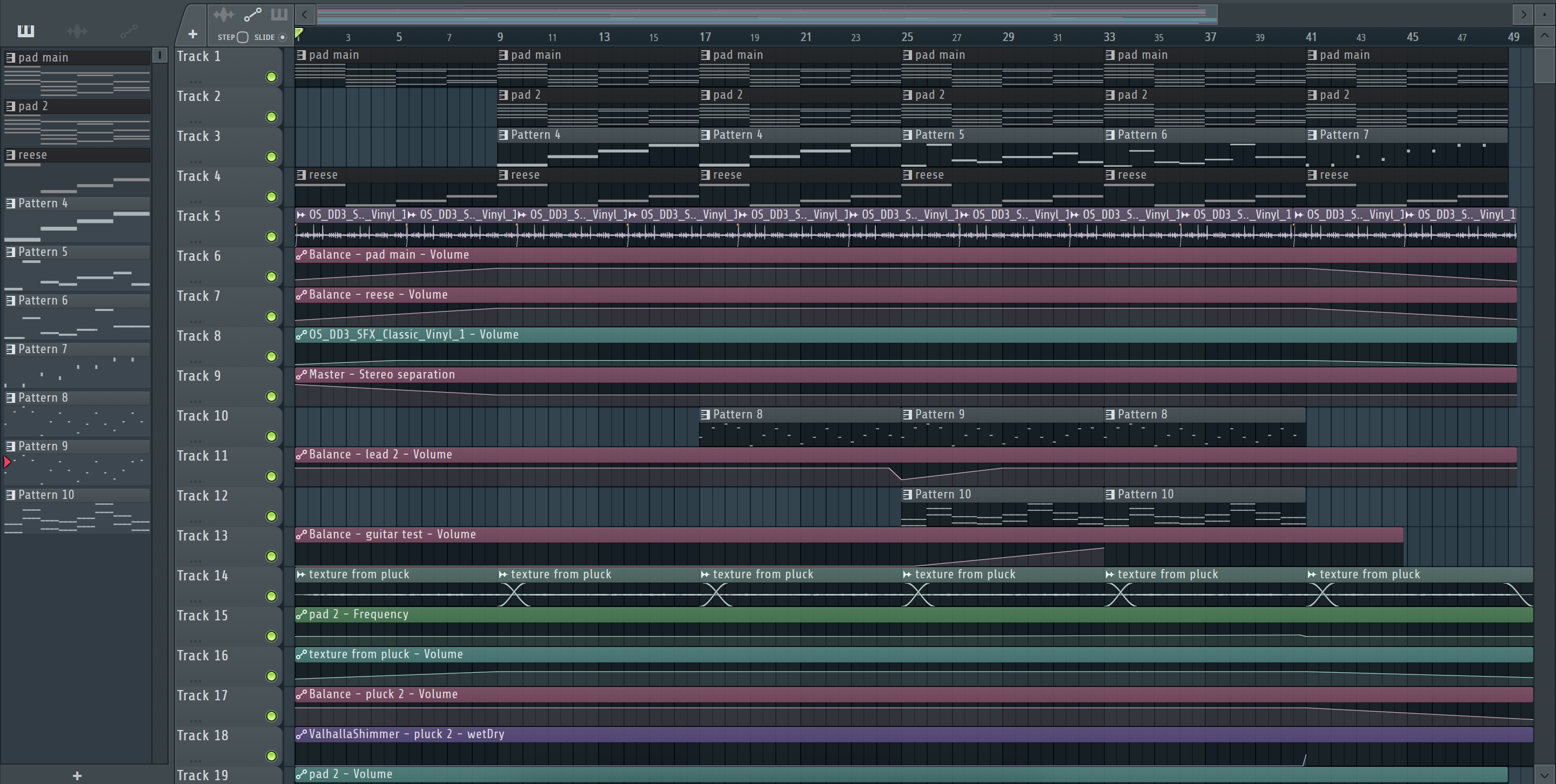
Task: Click the plus button next to STEP
Action: tap(193, 35)
